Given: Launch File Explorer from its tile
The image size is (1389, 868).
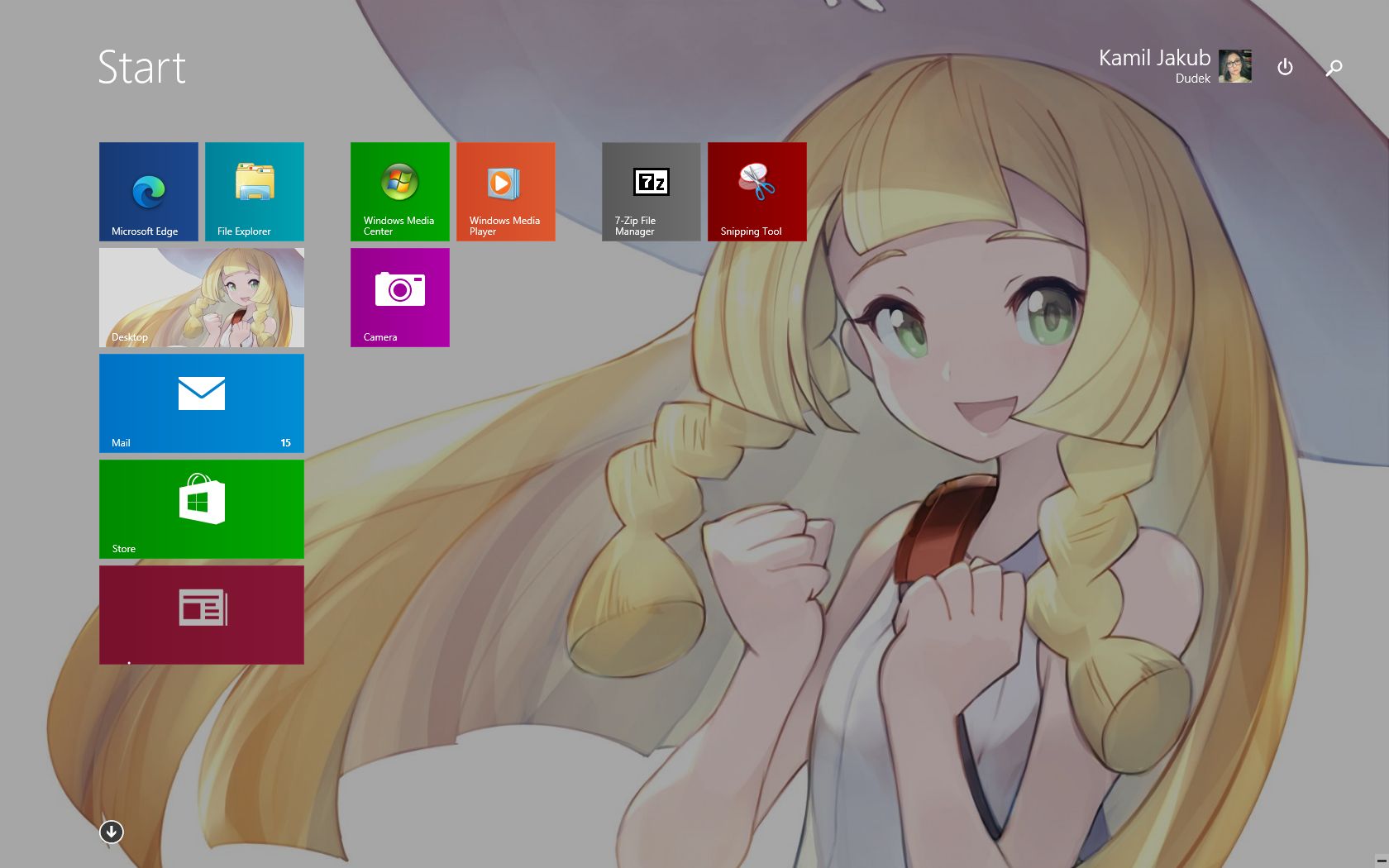Looking at the screenshot, I should 255,192.
